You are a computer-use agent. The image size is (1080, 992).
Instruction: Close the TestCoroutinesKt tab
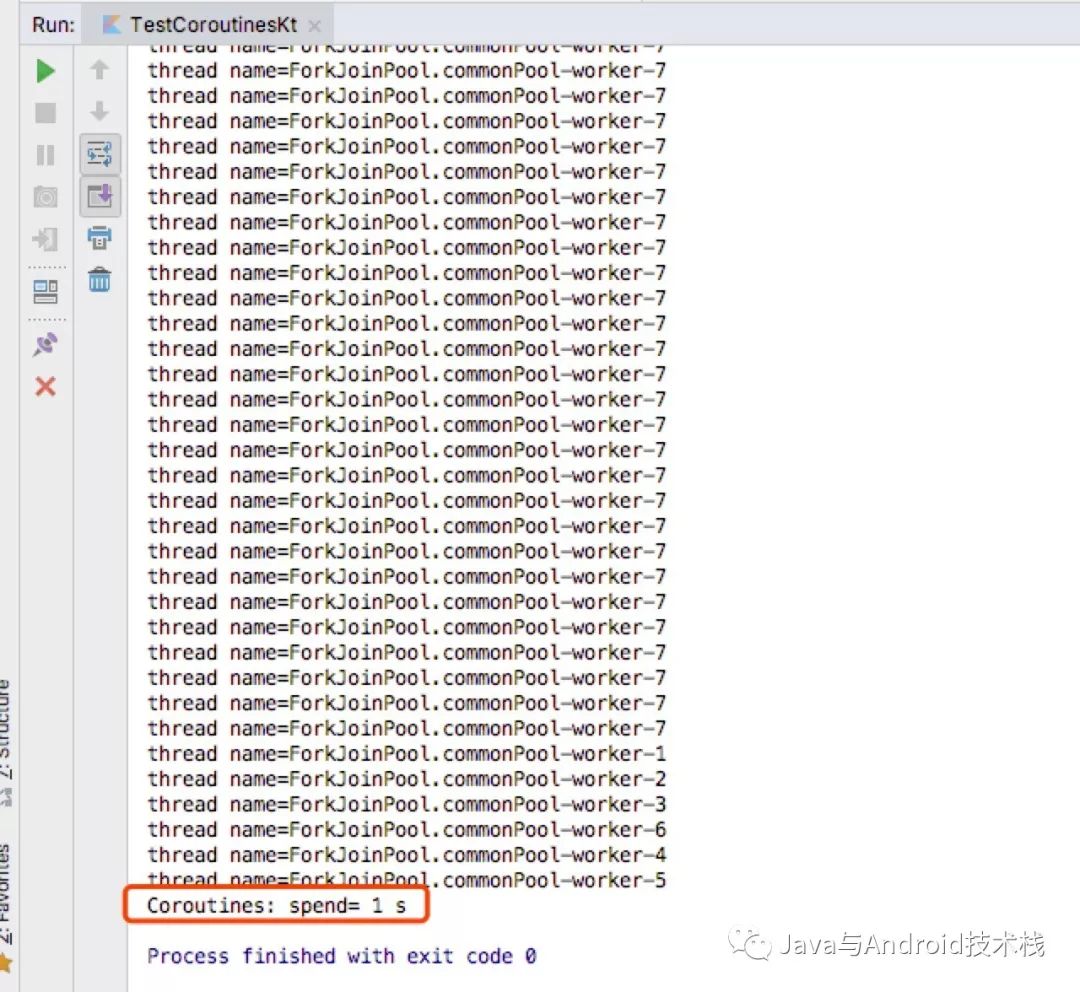pyautogui.click(x=315, y=26)
